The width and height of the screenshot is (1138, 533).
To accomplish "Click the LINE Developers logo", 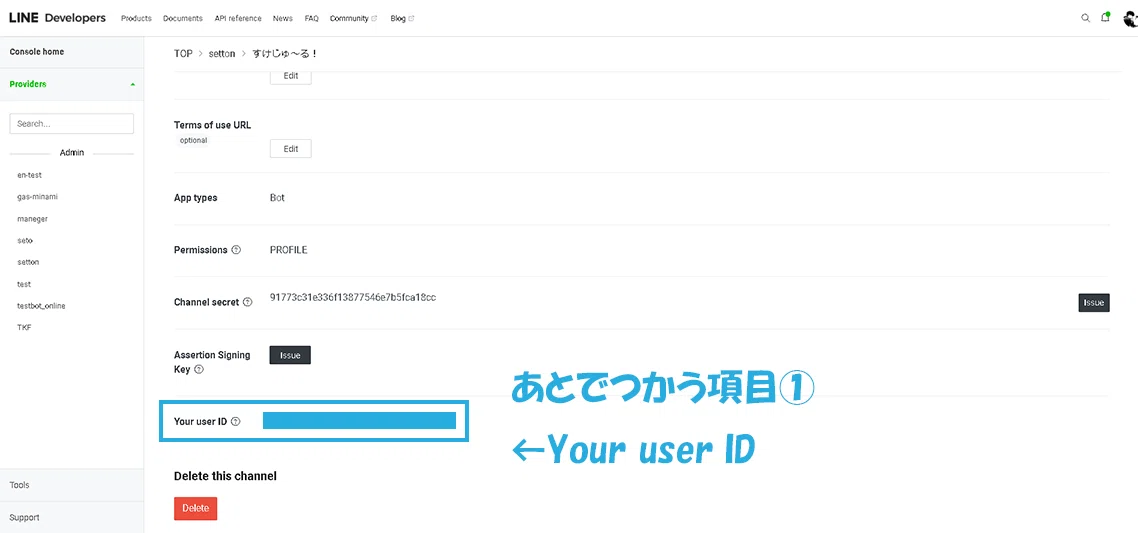I will pyautogui.click(x=57, y=18).
